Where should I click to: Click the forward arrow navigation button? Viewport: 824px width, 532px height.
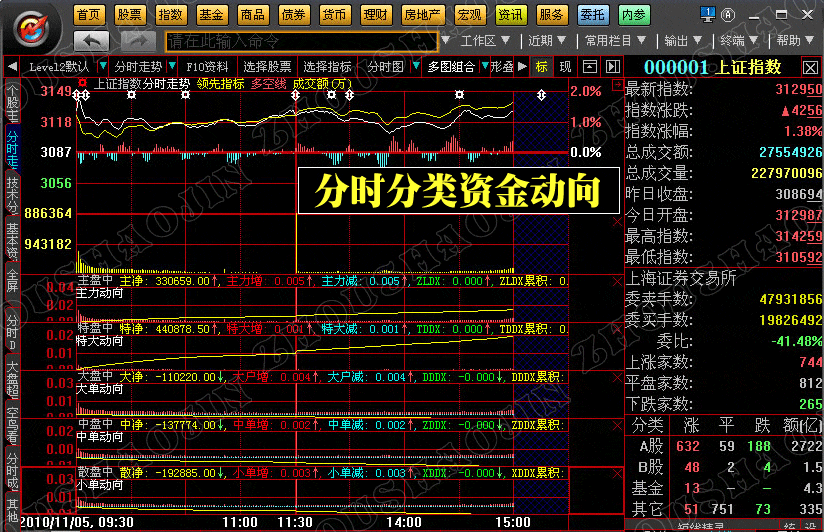139,41
